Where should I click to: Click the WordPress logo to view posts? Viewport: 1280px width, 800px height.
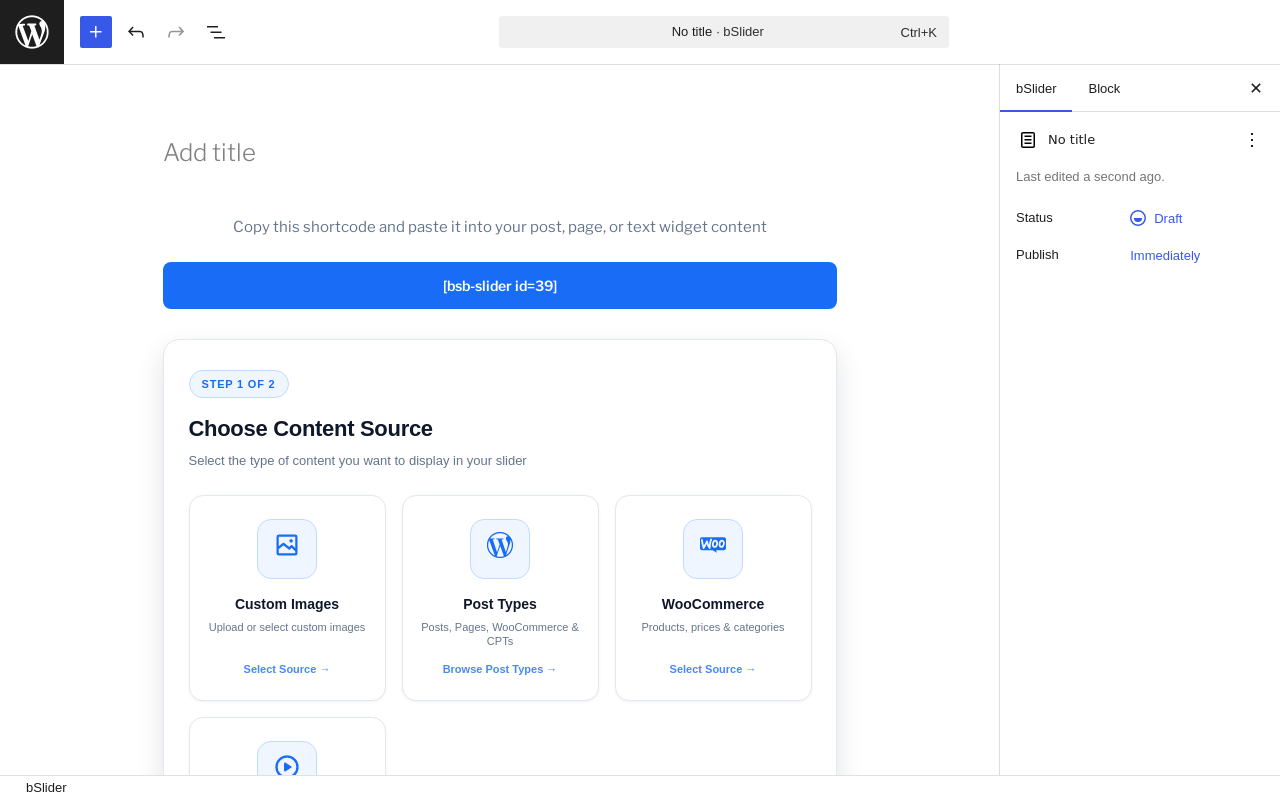tap(32, 32)
